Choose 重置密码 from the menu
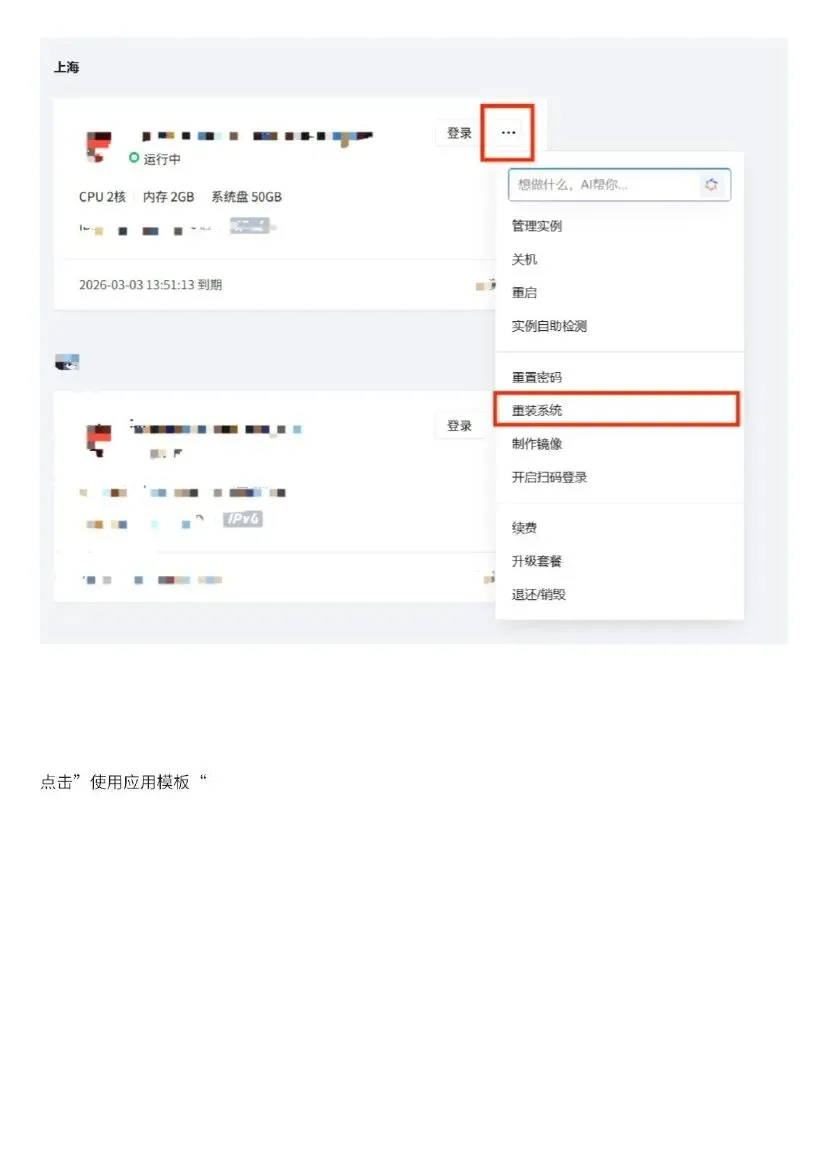Viewport: 825px width, 1167px height. 537,377
